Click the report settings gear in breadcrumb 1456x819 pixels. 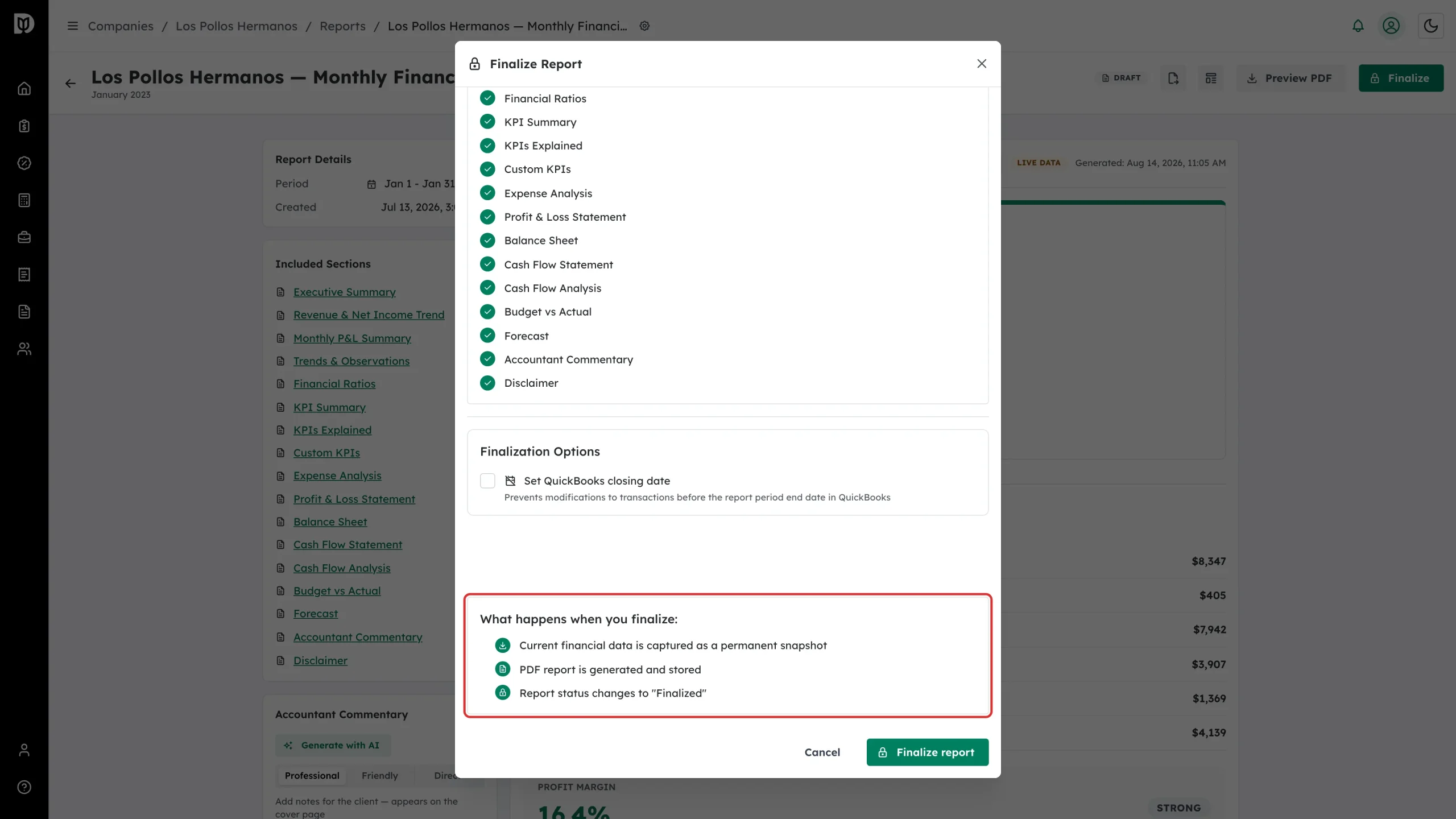(x=644, y=26)
